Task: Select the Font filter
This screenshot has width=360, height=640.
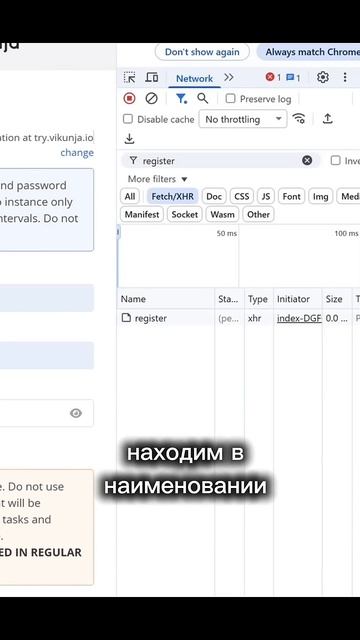Action: tap(291, 196)
